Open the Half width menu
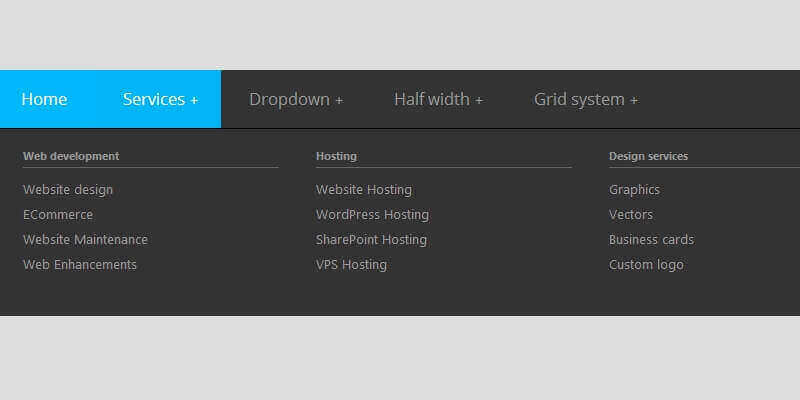The height and width of the screenshot is (400, 800). (438, 99)
